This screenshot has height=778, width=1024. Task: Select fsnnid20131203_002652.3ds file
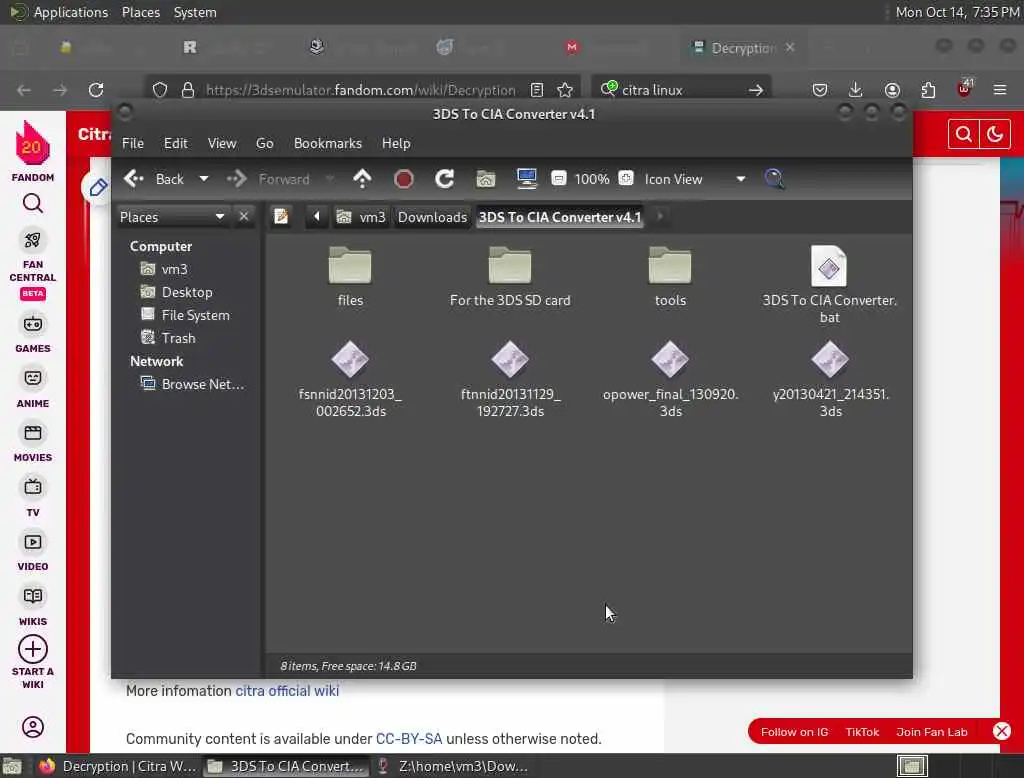point(350,359)
